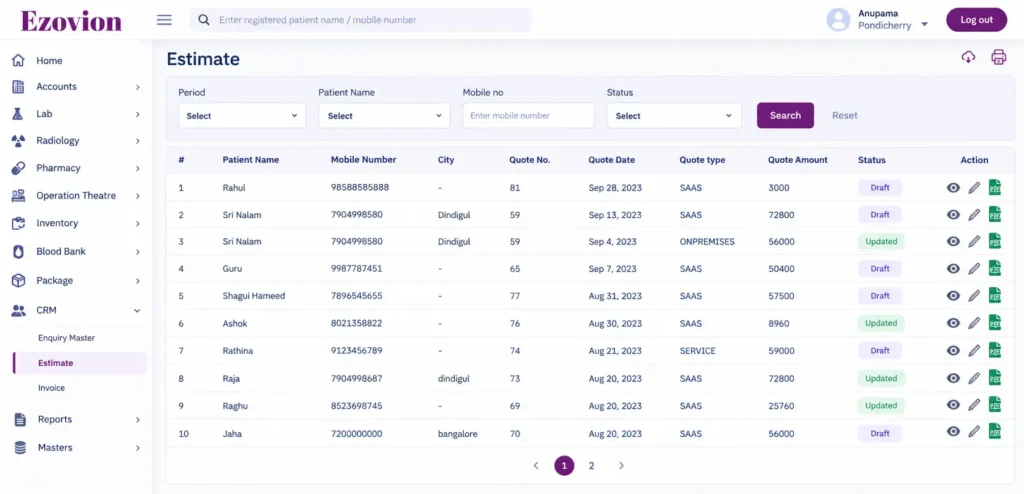This screenshot has height=494, width=1024.
Task: Go to page 2 of estimates
Action: [592, 465]
